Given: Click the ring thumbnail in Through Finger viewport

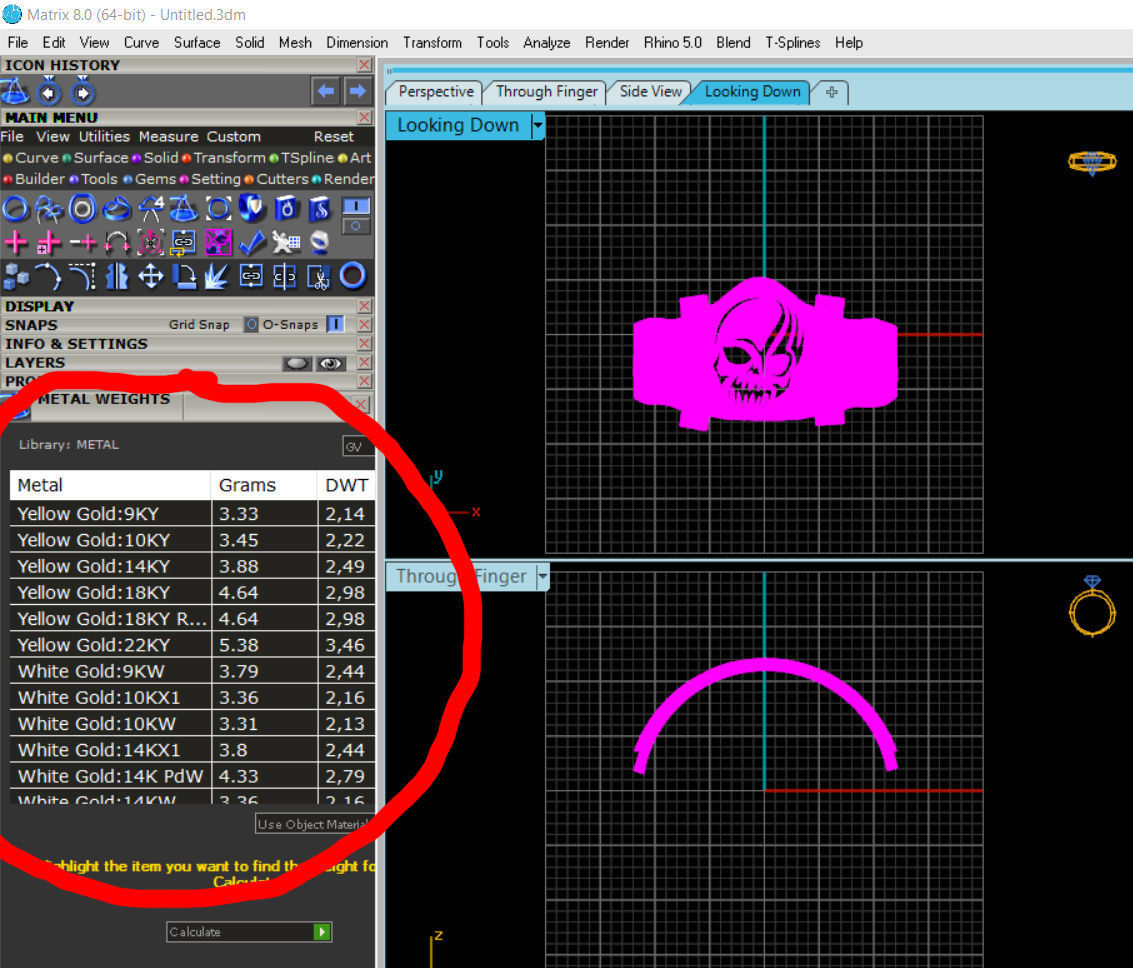Looking at the screenshot, I should 1092,605.
